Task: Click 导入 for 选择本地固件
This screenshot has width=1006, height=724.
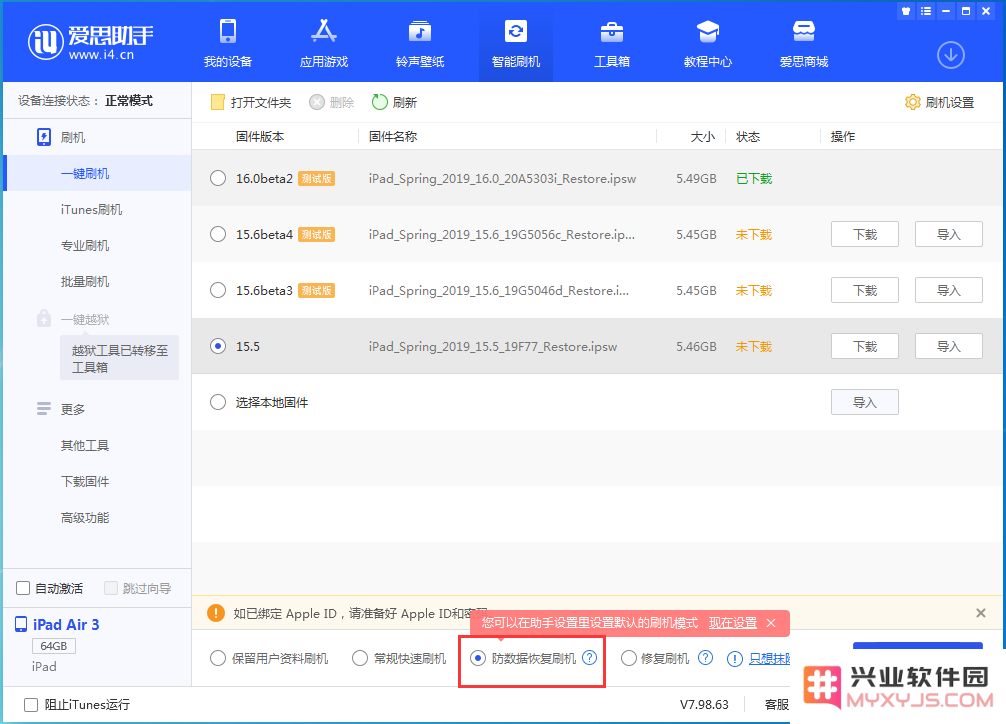Action: click(x=865, y=402)
